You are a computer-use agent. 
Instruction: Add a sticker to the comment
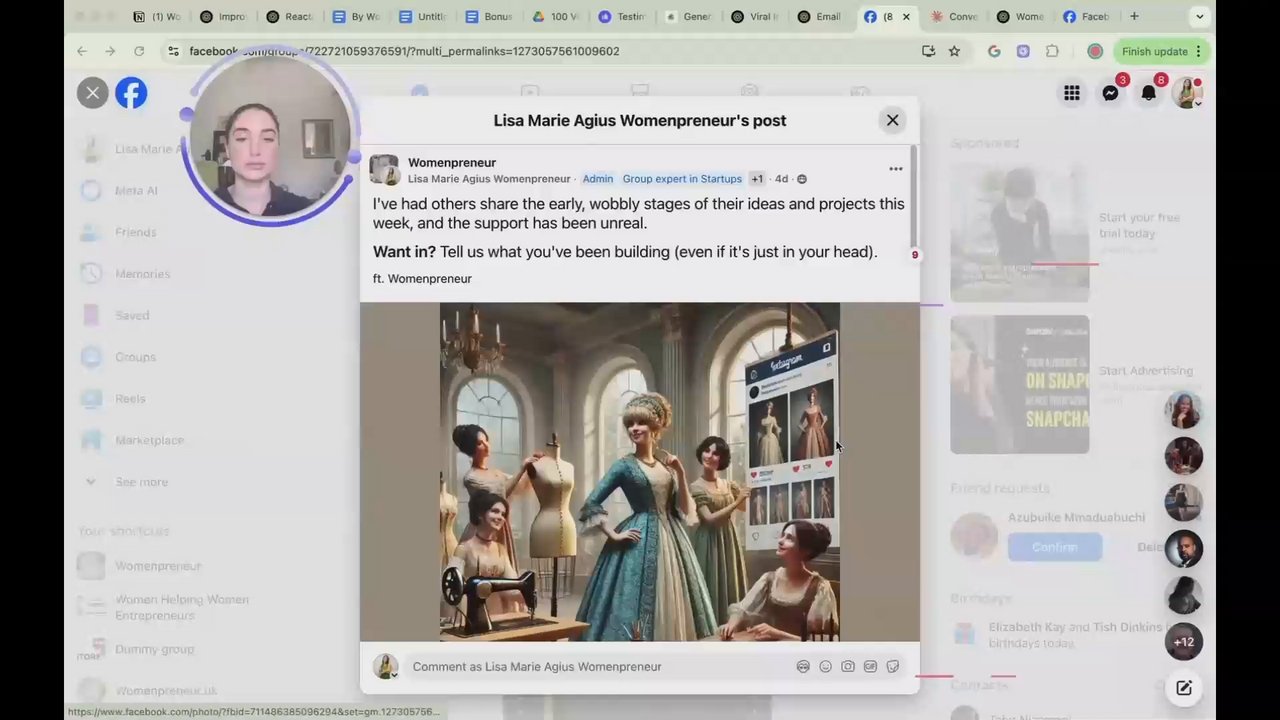coord(893,667)
